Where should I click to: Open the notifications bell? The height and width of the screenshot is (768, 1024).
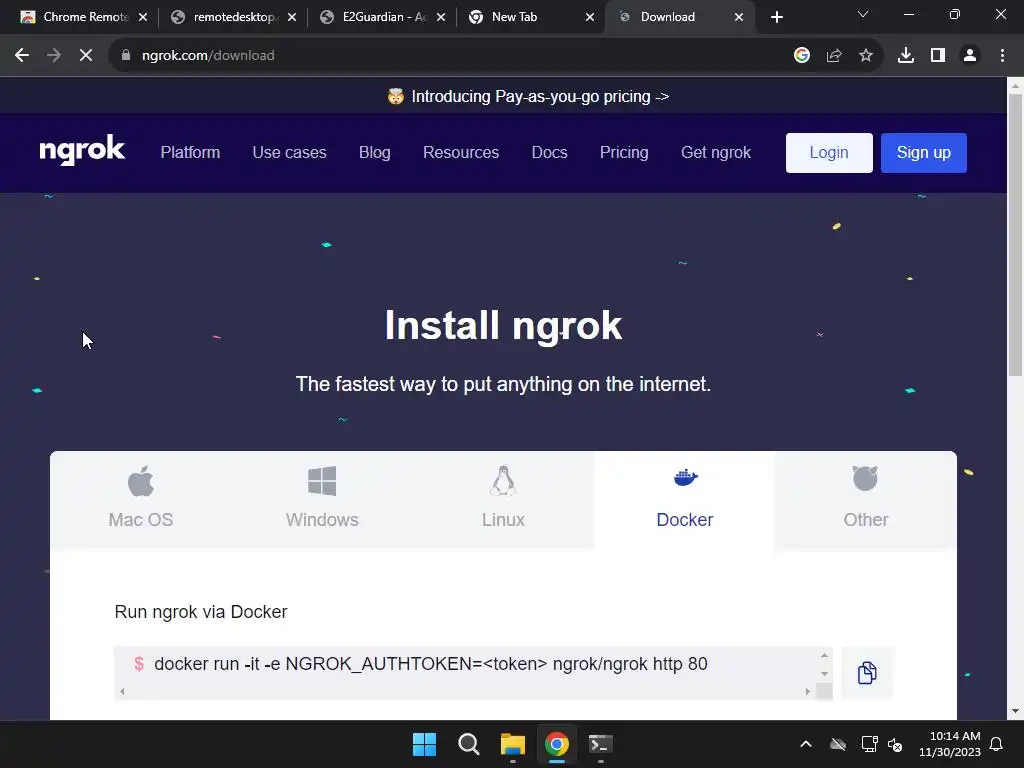click(x=996, y=744)
